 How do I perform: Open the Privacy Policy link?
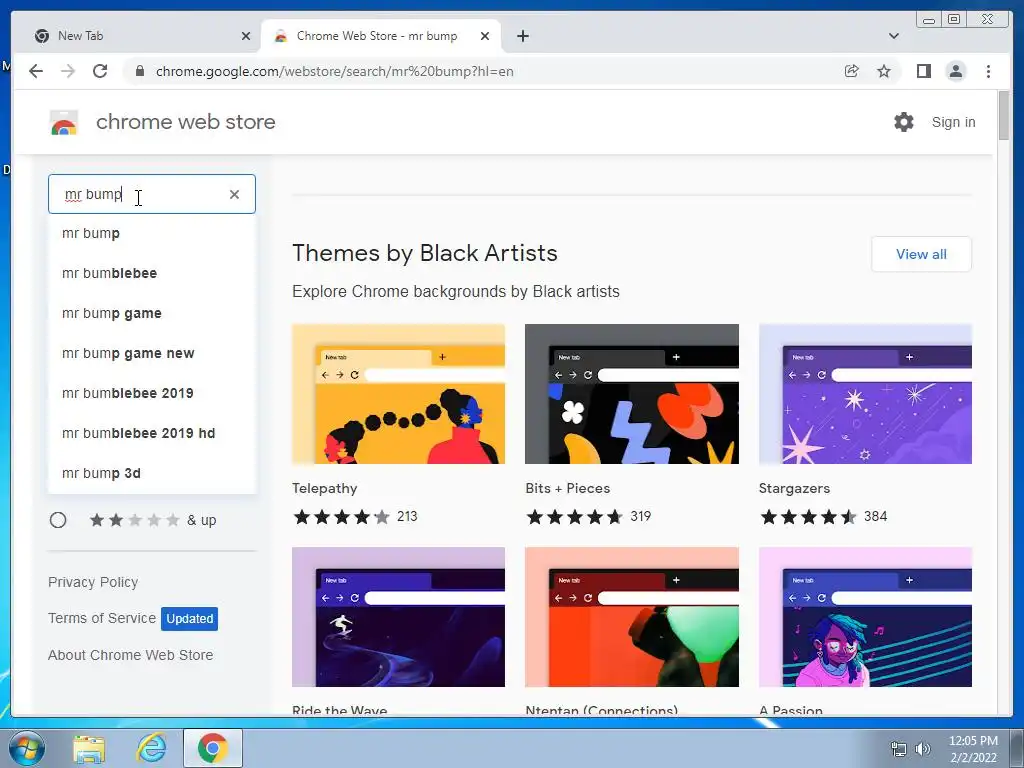coord(93,582)
